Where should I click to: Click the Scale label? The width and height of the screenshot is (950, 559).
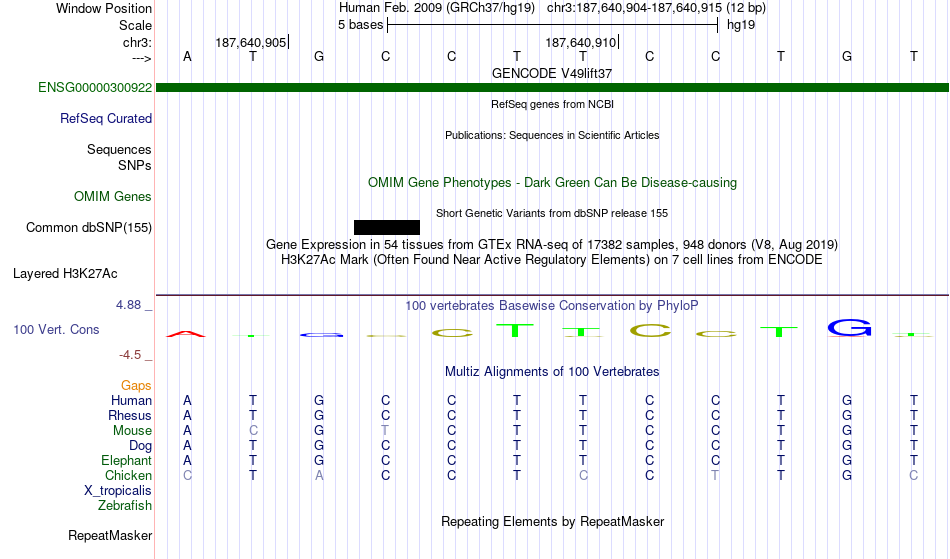coord(135,25)
